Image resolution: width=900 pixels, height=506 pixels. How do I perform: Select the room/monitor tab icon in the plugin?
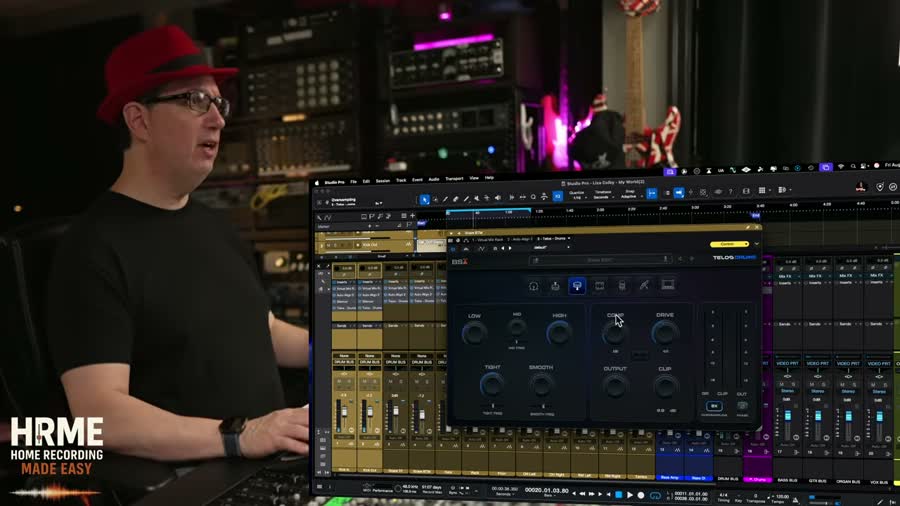(667, 285)
